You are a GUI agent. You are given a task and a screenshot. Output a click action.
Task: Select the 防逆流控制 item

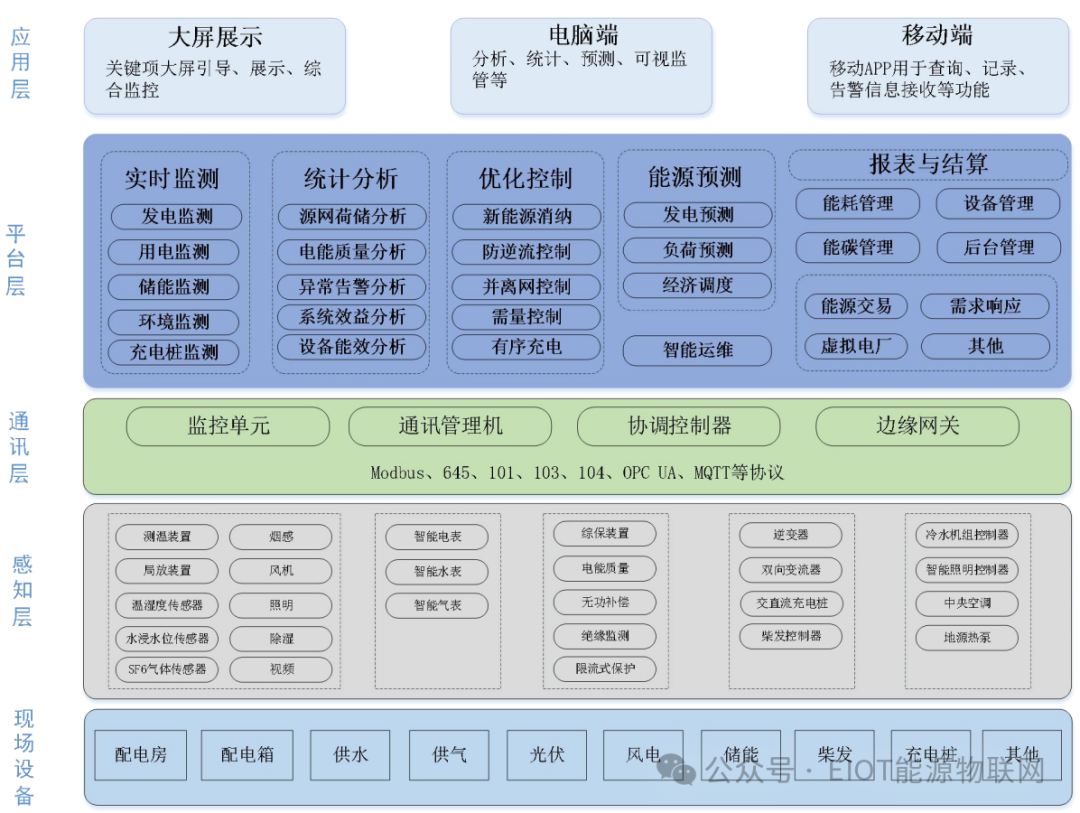(526, 251)
